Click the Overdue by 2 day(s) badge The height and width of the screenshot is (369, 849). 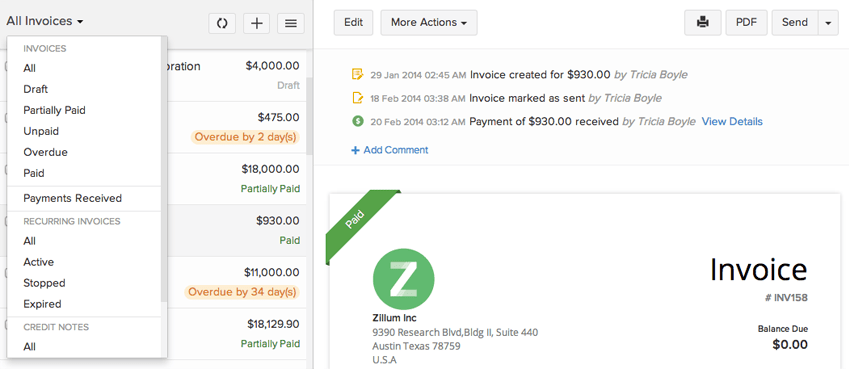tap(245, 137)
